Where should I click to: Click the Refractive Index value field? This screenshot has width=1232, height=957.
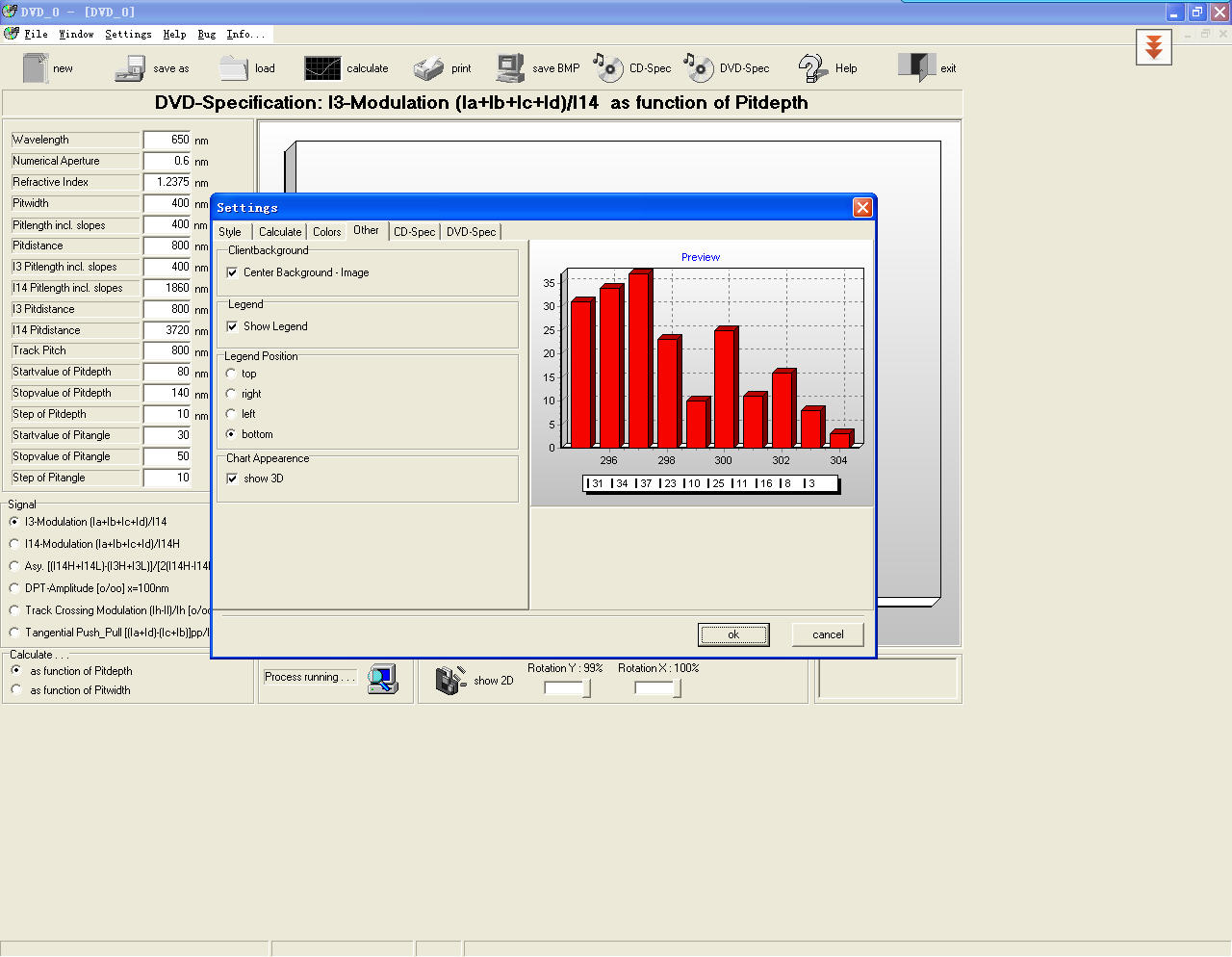click(167, 182)
